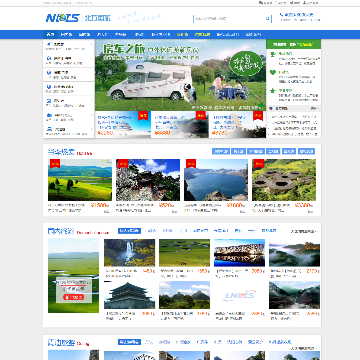Viewport: 360px width, 360px height.
Task: Open the LNOLS placeholder logo thumbnail
Action: (x=239, y=295)
